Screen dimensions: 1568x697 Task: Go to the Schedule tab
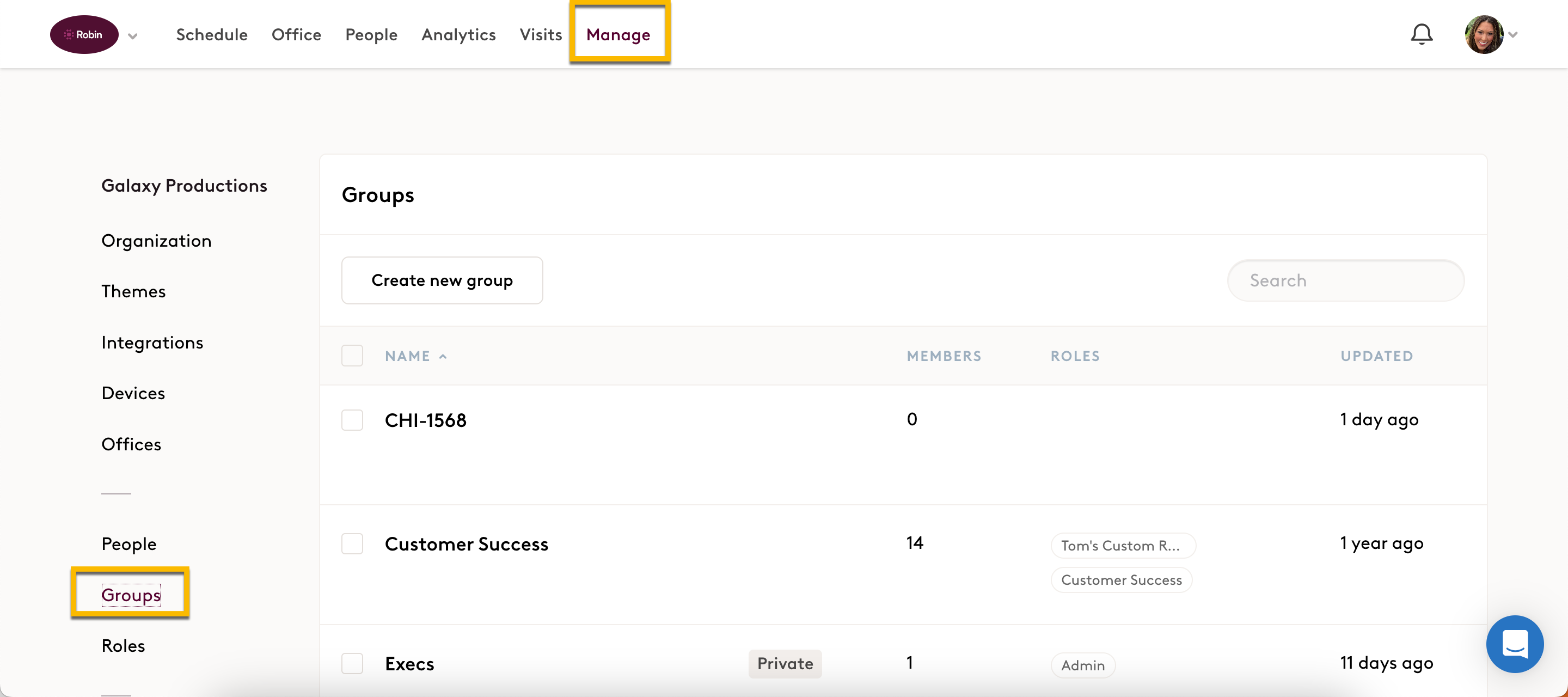(x=212, y=35)
